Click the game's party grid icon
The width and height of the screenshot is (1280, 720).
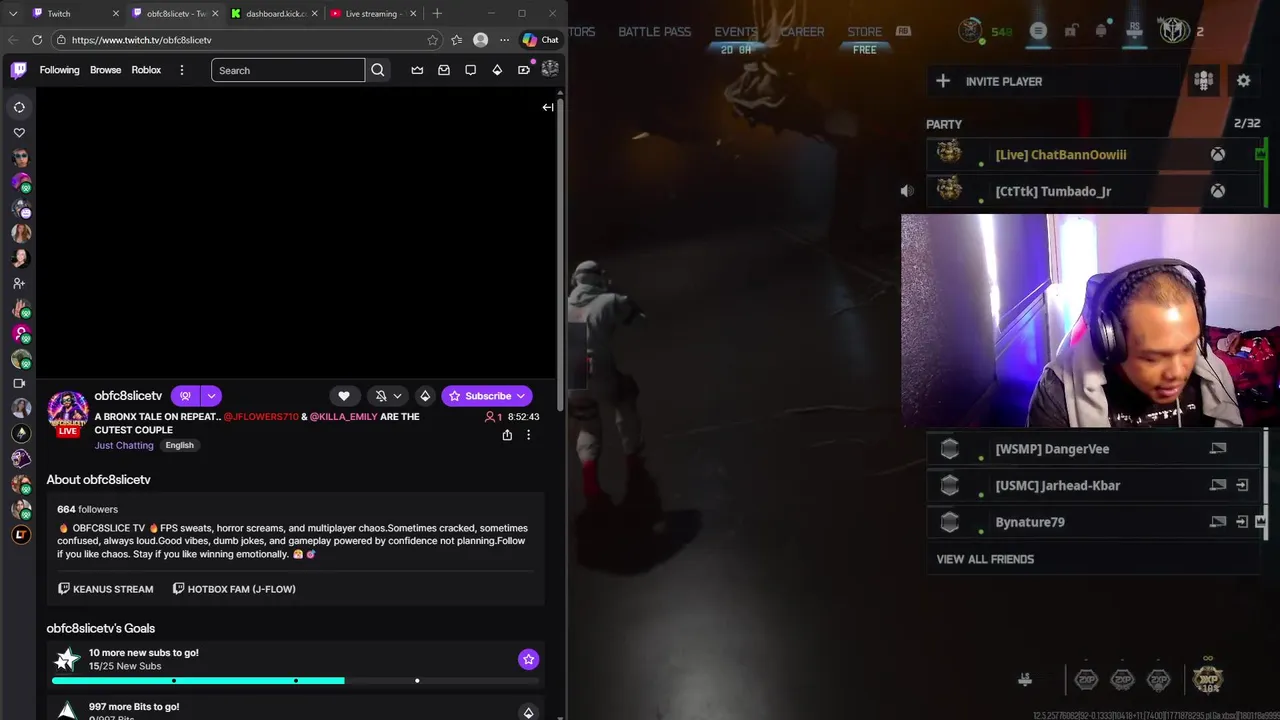[x=1204, y=81]
